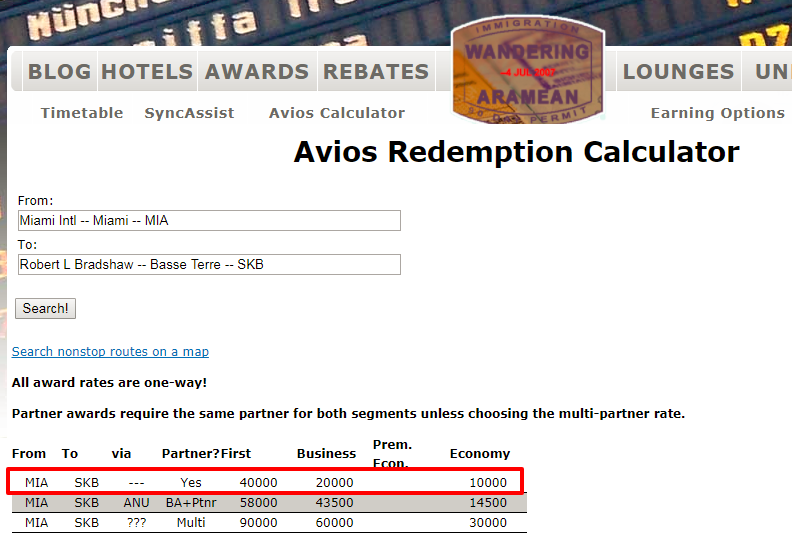Select the 20000 Business value

(x=334, y=482)
